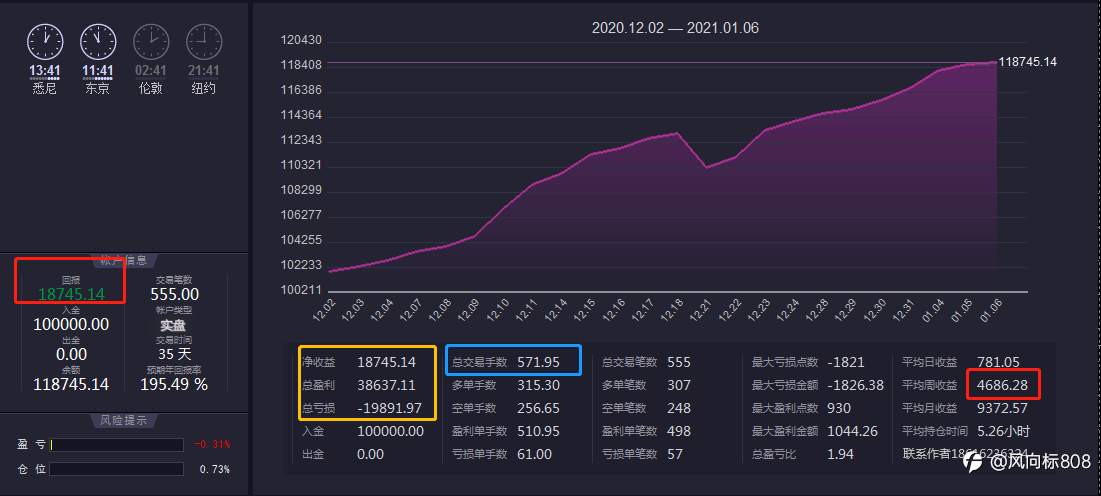The image size is (1101, 496).
Task: Select the 总交易手数 value 571.95
Action: 539,363
